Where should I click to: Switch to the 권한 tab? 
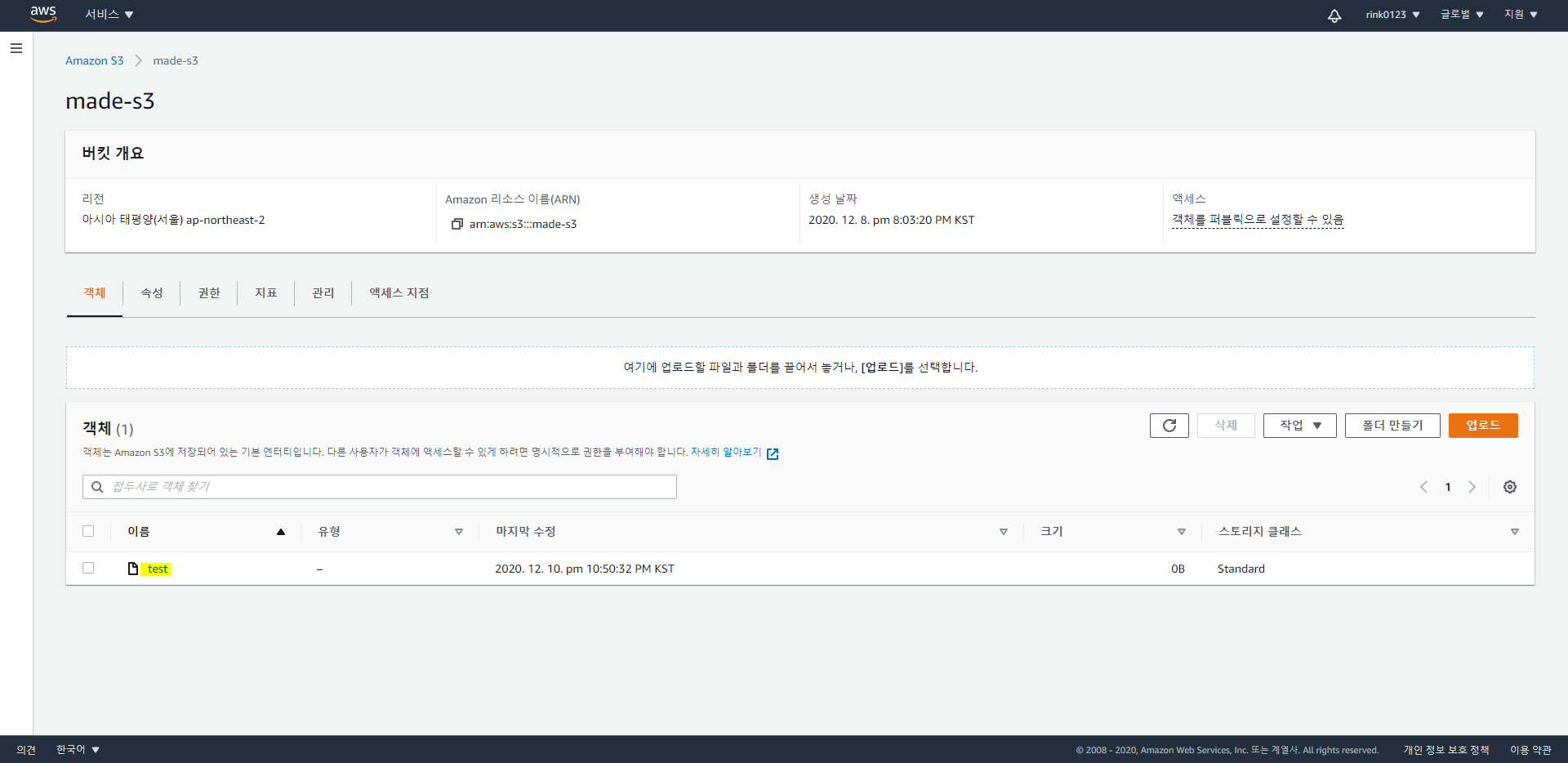(209, 292)
